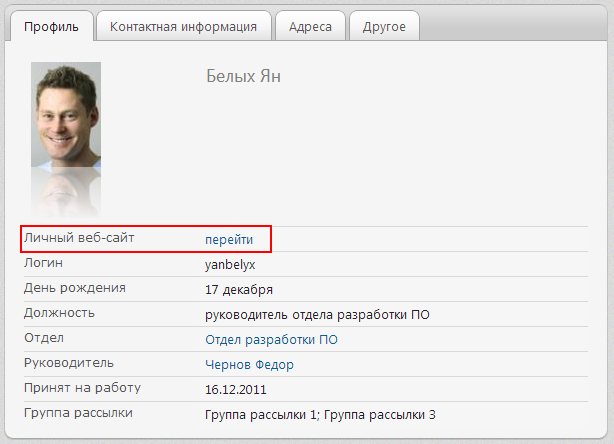Select the position value руководитель отдела разработки ПО
Image resolution: width=614 pixels, height=444 pixels.
pyautogui.click(x=317, y=314)
